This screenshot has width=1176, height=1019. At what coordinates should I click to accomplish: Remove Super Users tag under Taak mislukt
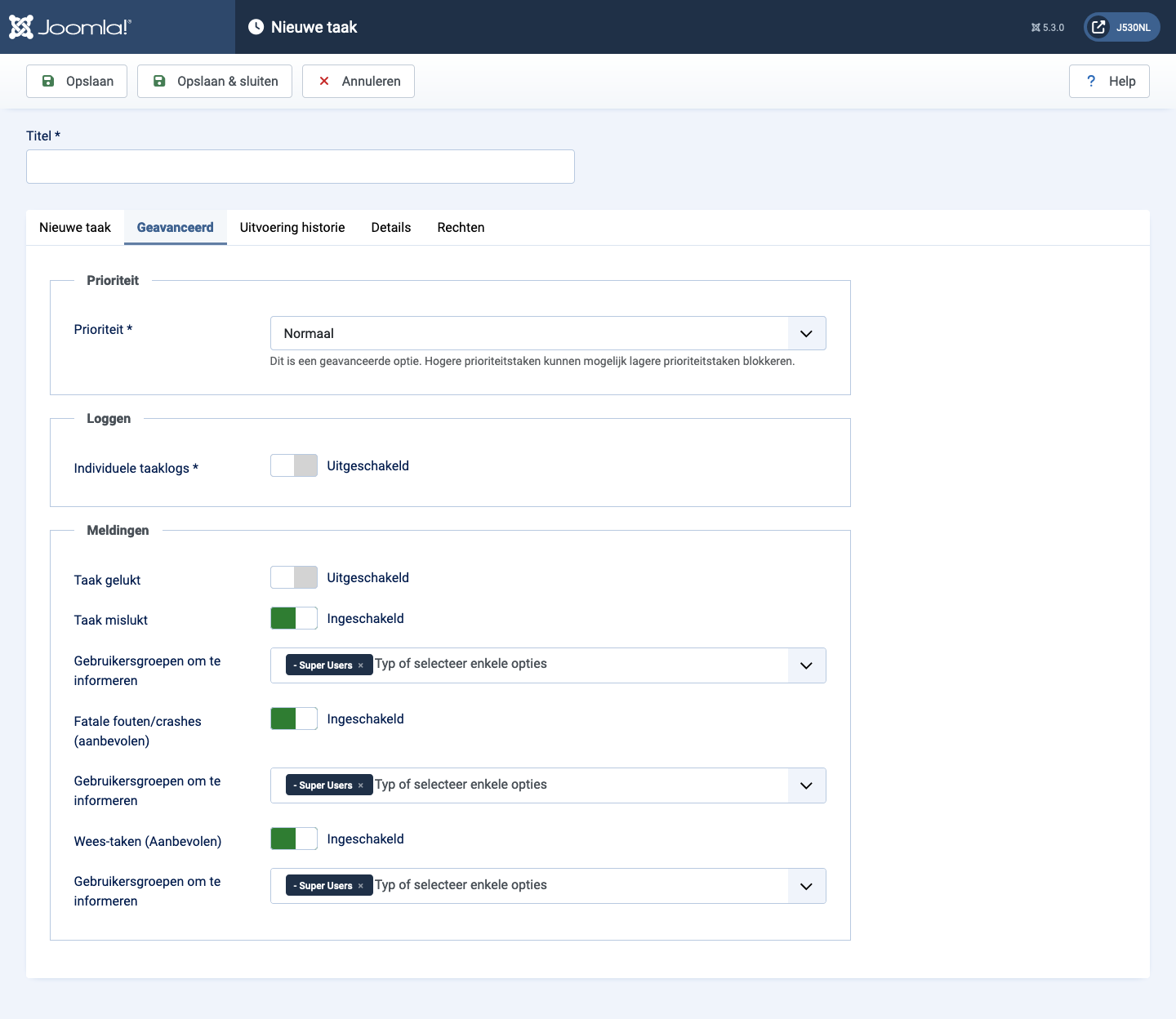[x=361, y=665]
